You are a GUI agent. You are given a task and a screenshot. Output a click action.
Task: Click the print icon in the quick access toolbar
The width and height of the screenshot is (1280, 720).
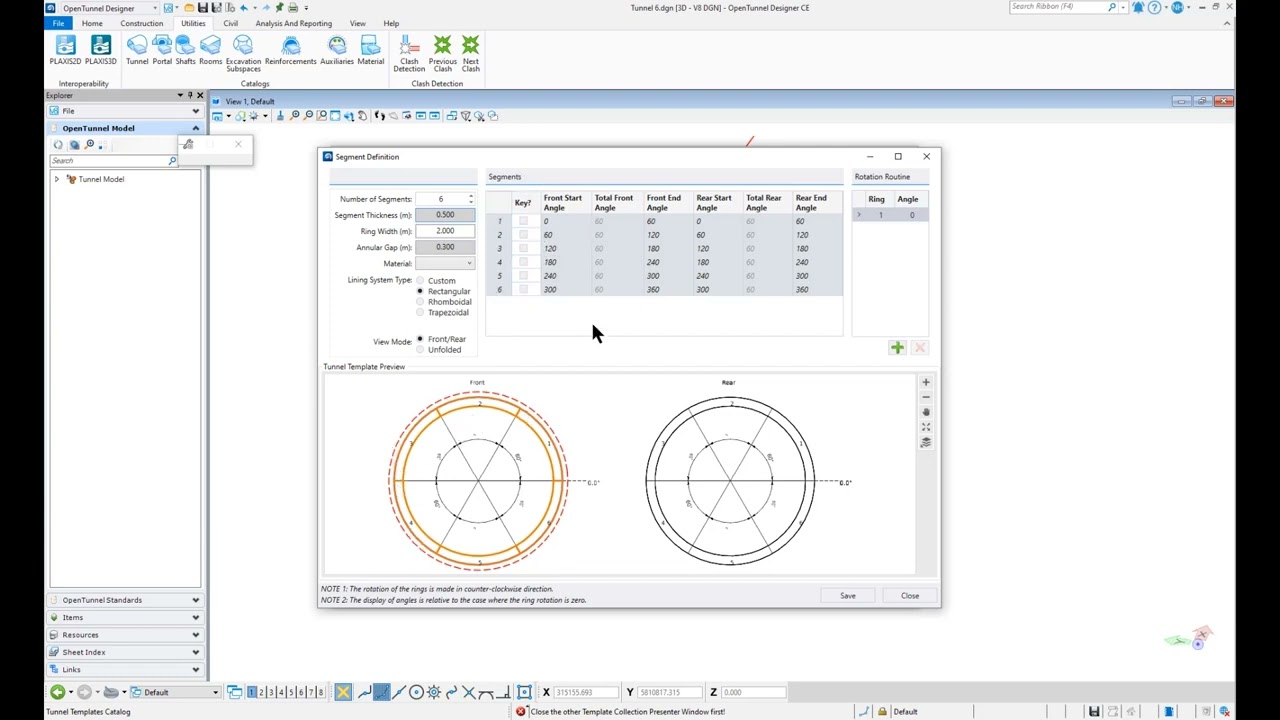tap(293, 8)
